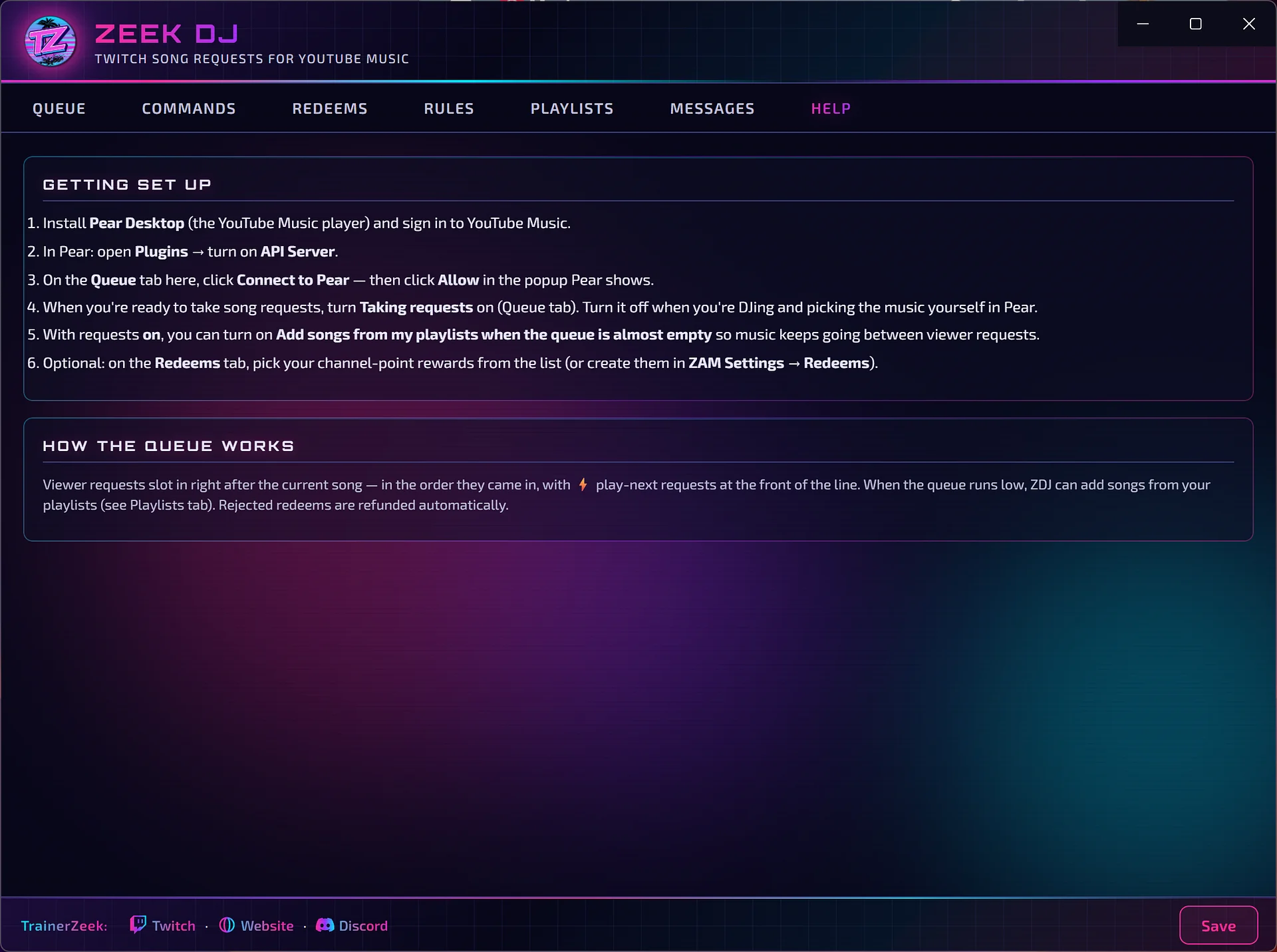Open the Playlists tab
The height and width of the screenshot is (952, 1277).
tap(572, 108)
